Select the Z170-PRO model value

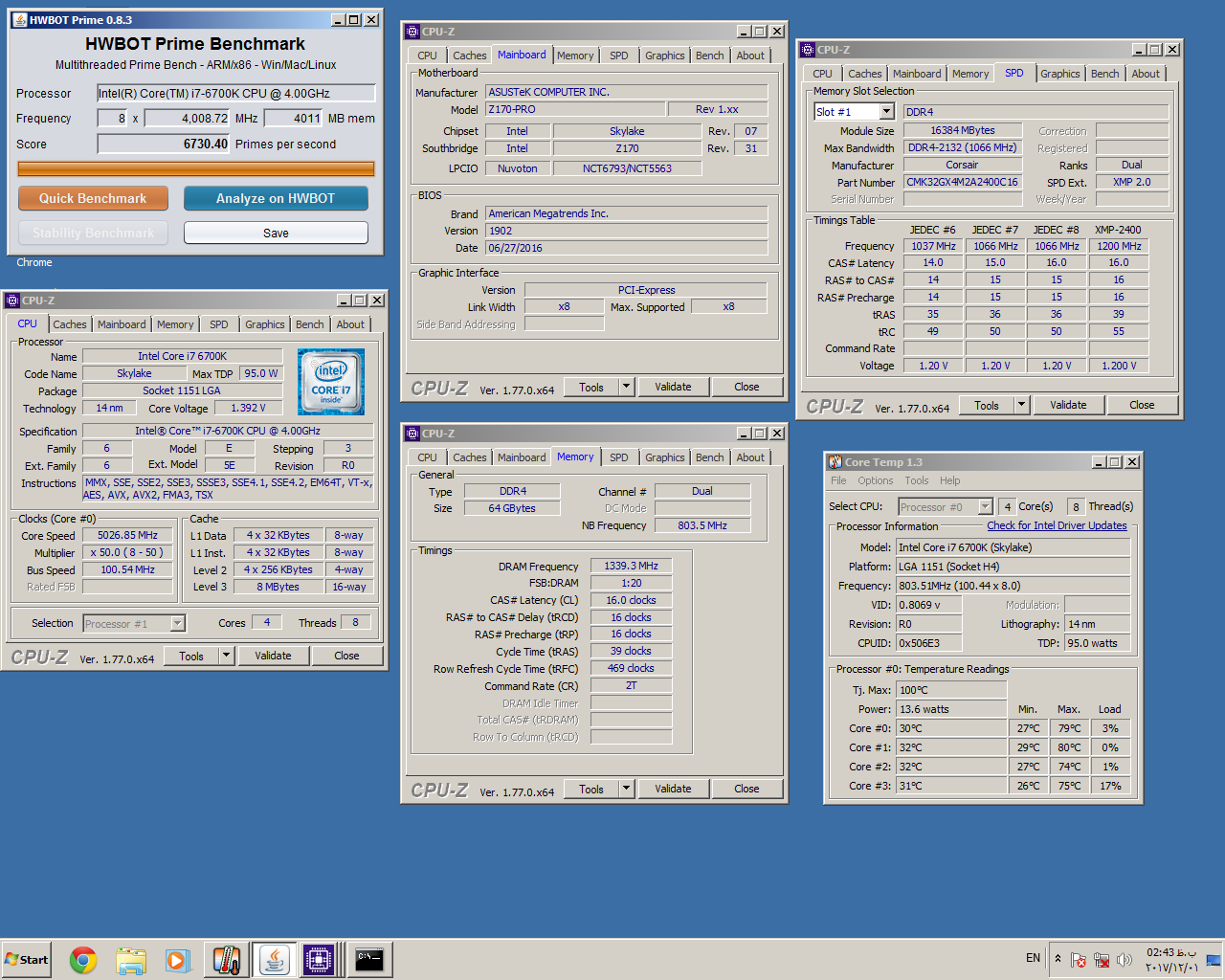[574, 109]
